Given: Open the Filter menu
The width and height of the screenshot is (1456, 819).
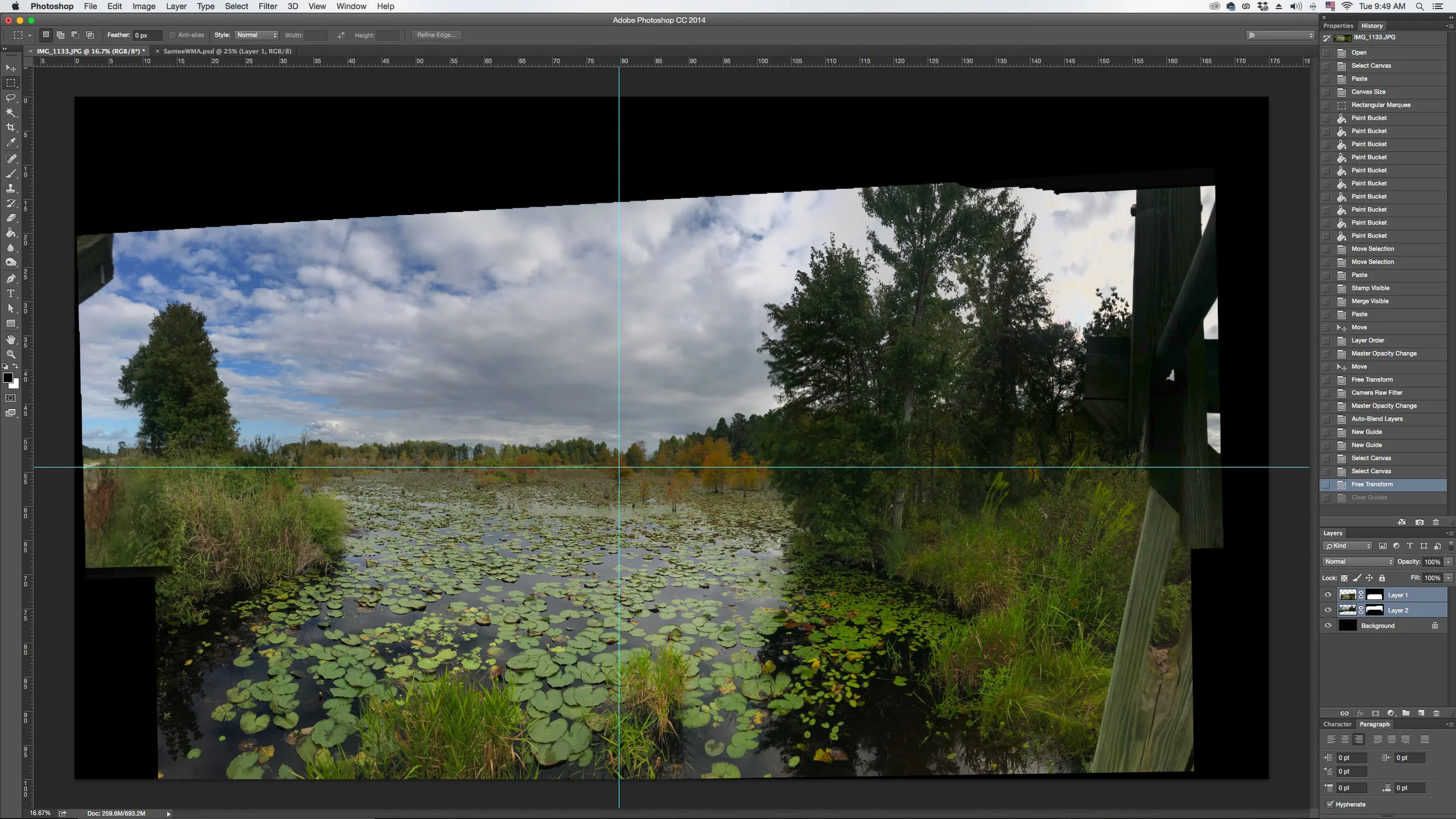Looking at the screenshot, I should (x=267, y=6).
